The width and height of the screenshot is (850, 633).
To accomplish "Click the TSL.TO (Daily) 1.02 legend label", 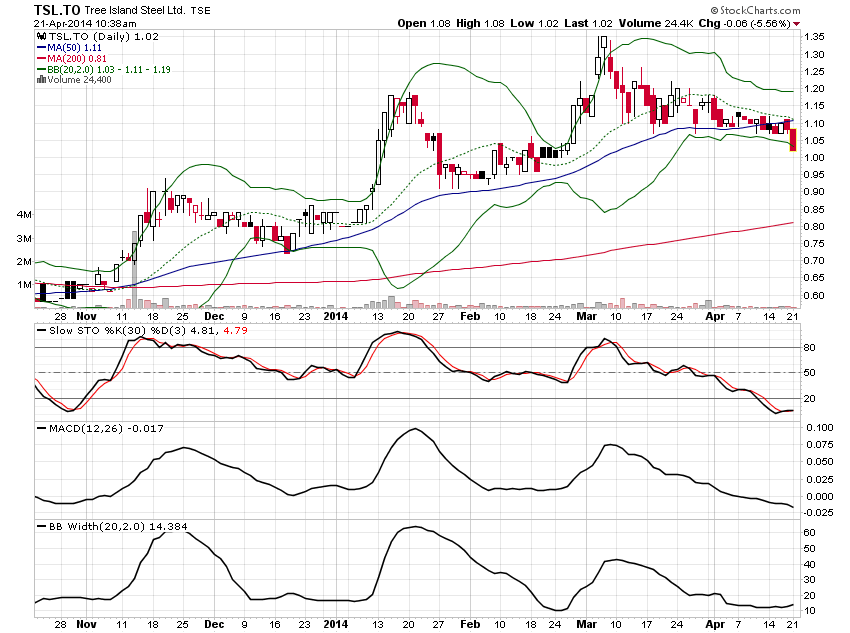I will pyautogui.click(x=104, y=36).
